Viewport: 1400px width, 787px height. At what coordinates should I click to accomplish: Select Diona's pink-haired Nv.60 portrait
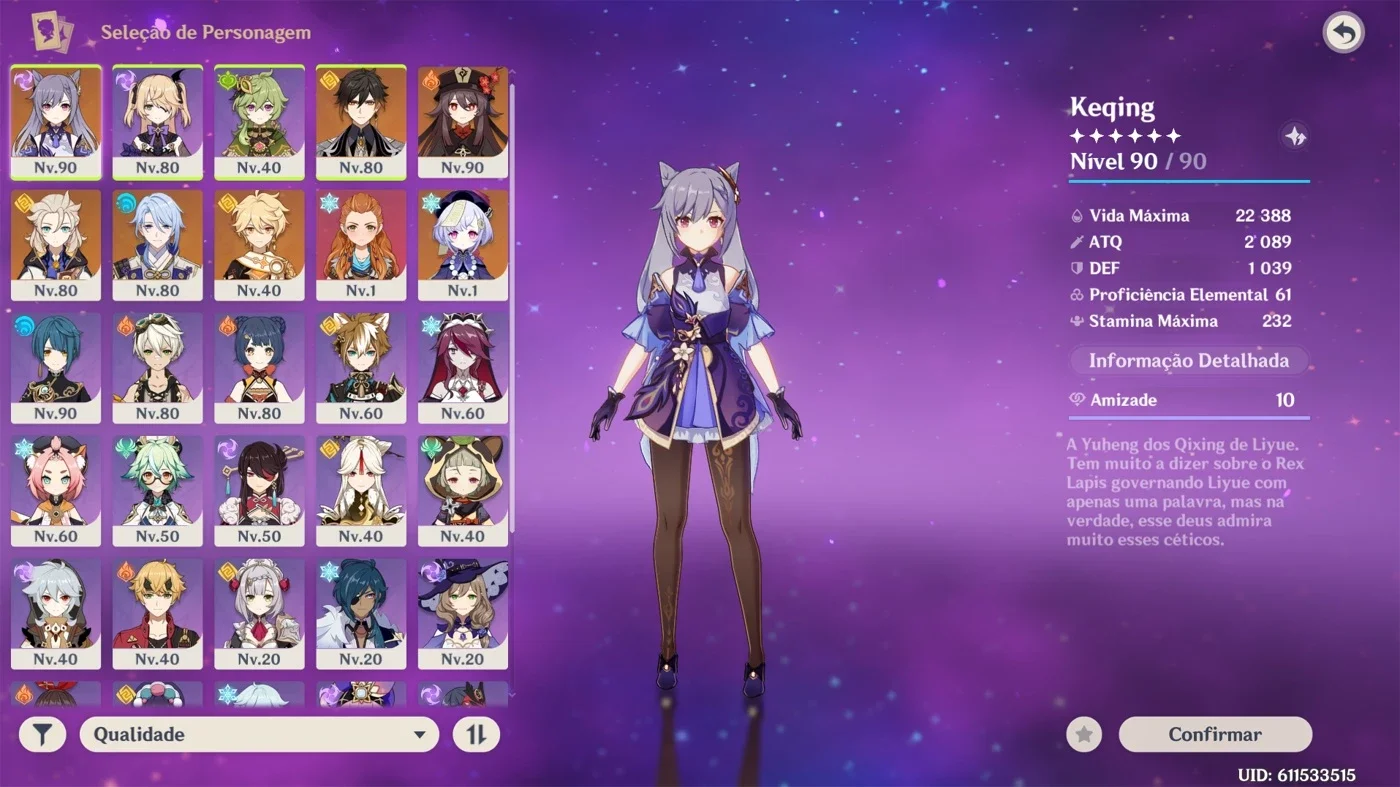click(x=56, y=491)
